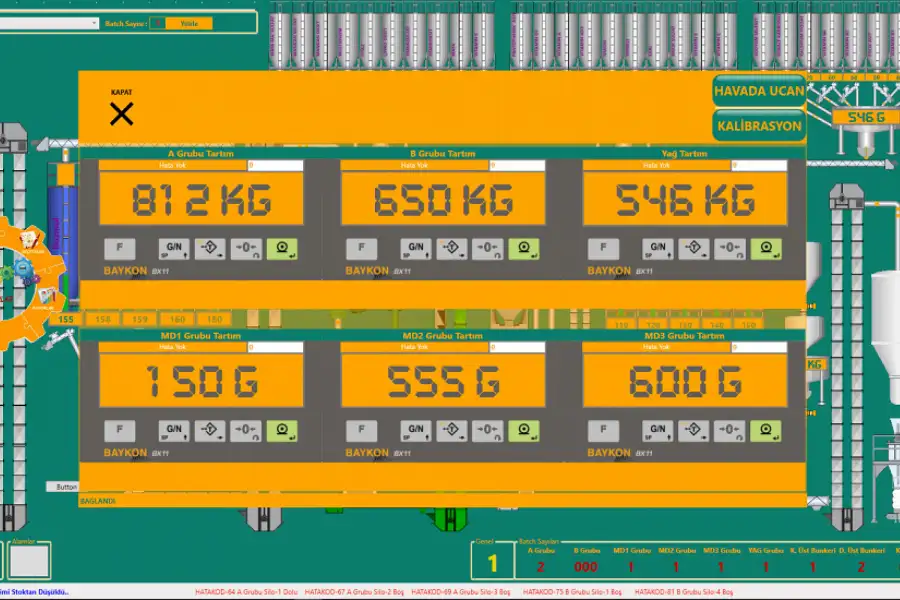
Task: Toggle G/N on Yağ Tartım indicator
Action: click(x=657, y=248)
